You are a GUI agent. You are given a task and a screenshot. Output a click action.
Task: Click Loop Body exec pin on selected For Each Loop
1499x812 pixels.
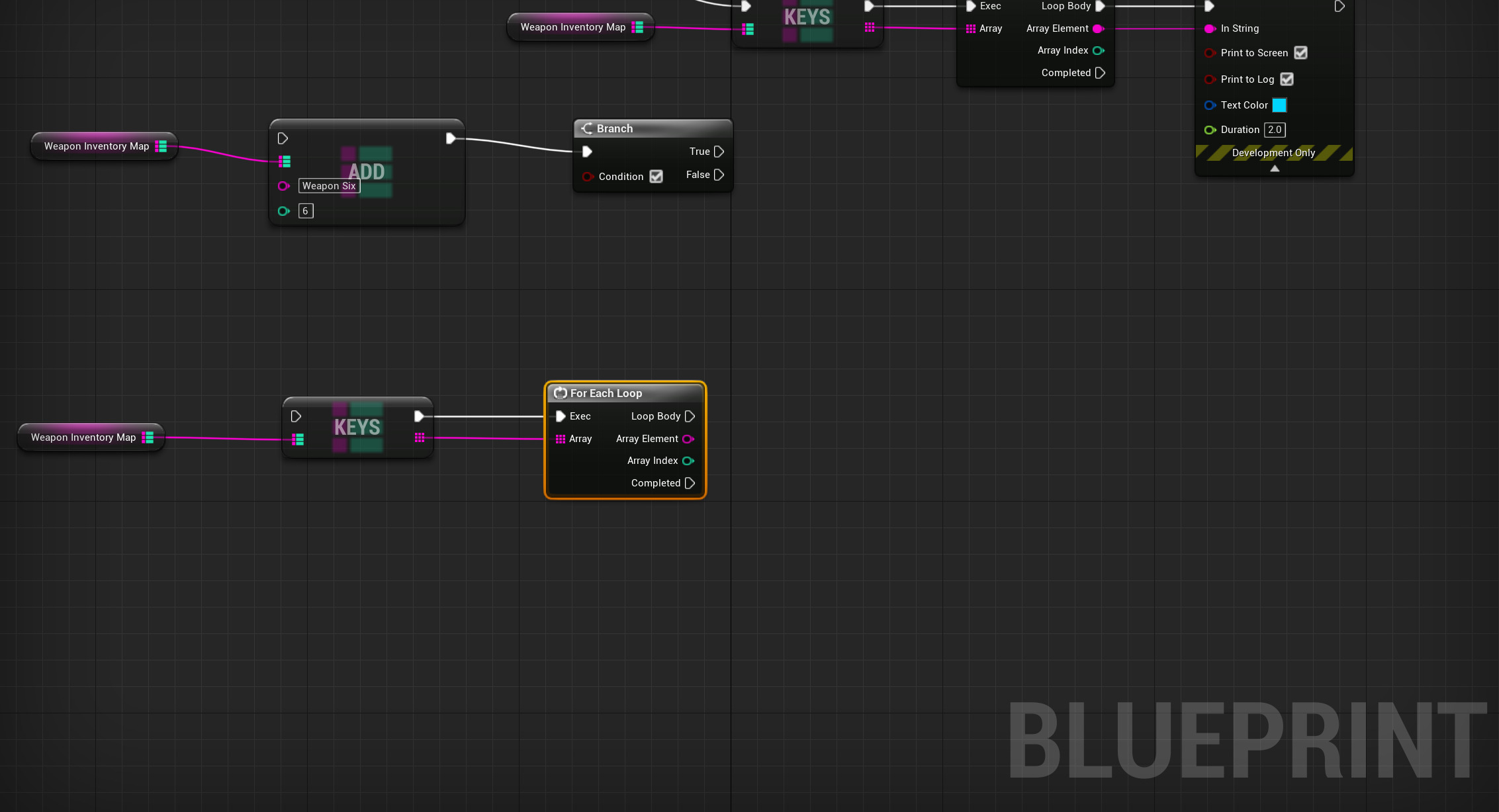tap(690, 416)
